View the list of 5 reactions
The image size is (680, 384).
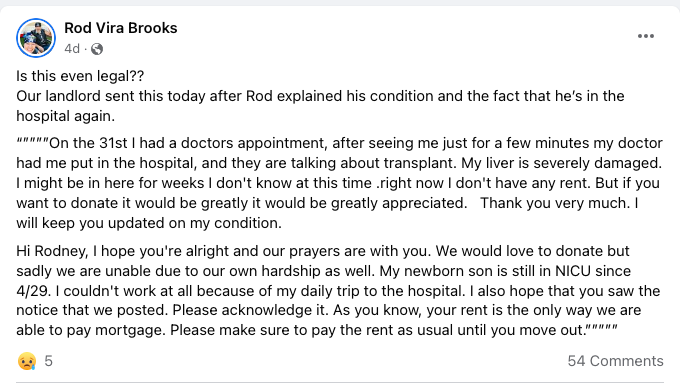pos(49,361)
